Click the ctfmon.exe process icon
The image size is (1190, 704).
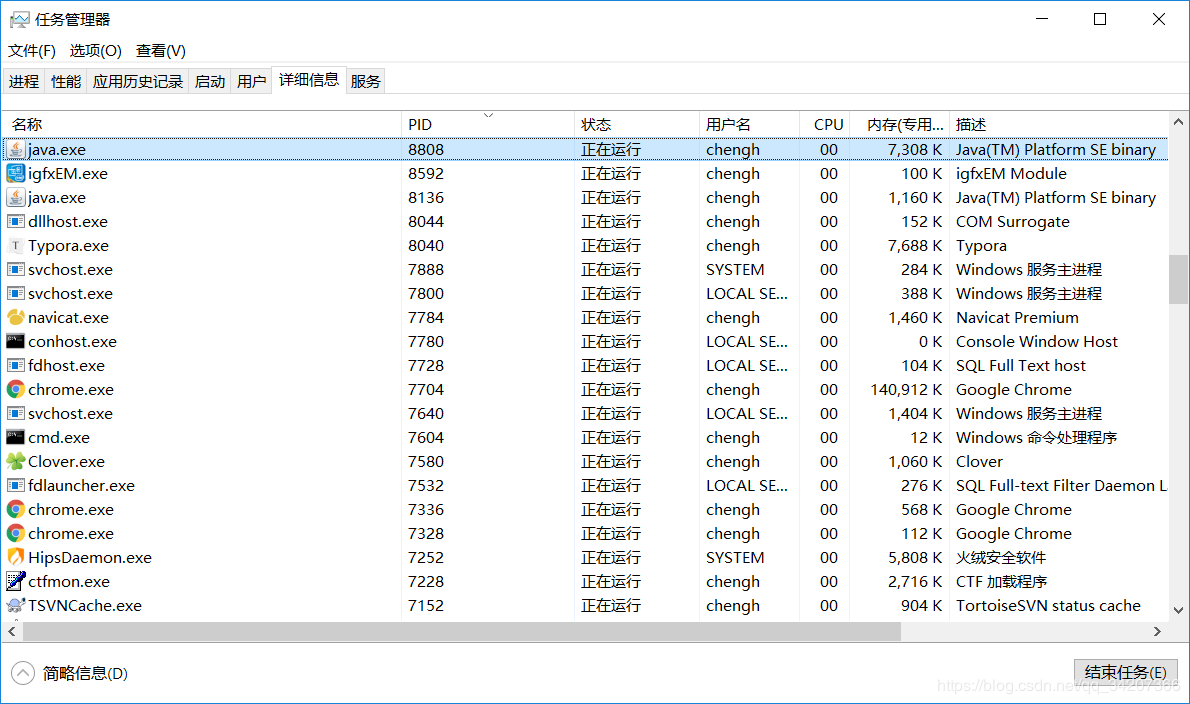tap(17, 581)
